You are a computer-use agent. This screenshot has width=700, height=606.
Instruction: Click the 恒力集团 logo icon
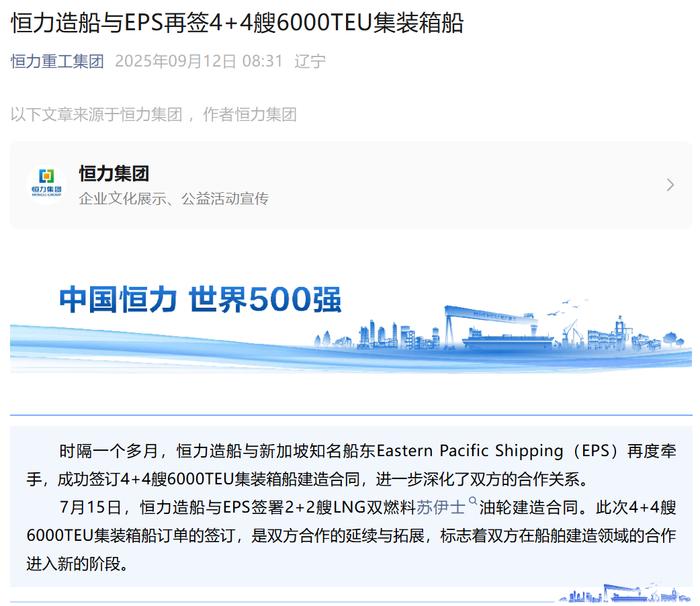(x=46, y=184)
